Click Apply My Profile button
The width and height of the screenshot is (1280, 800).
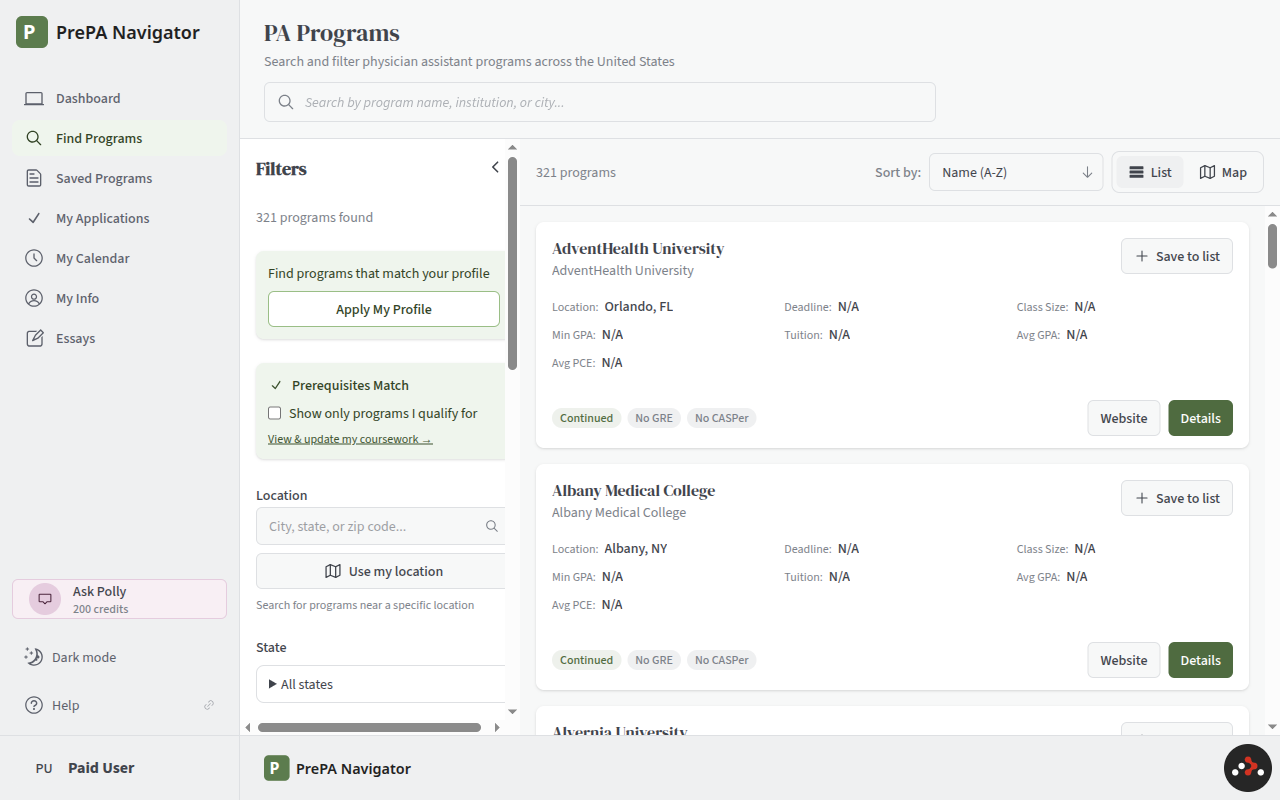click(x=384, y=309)
